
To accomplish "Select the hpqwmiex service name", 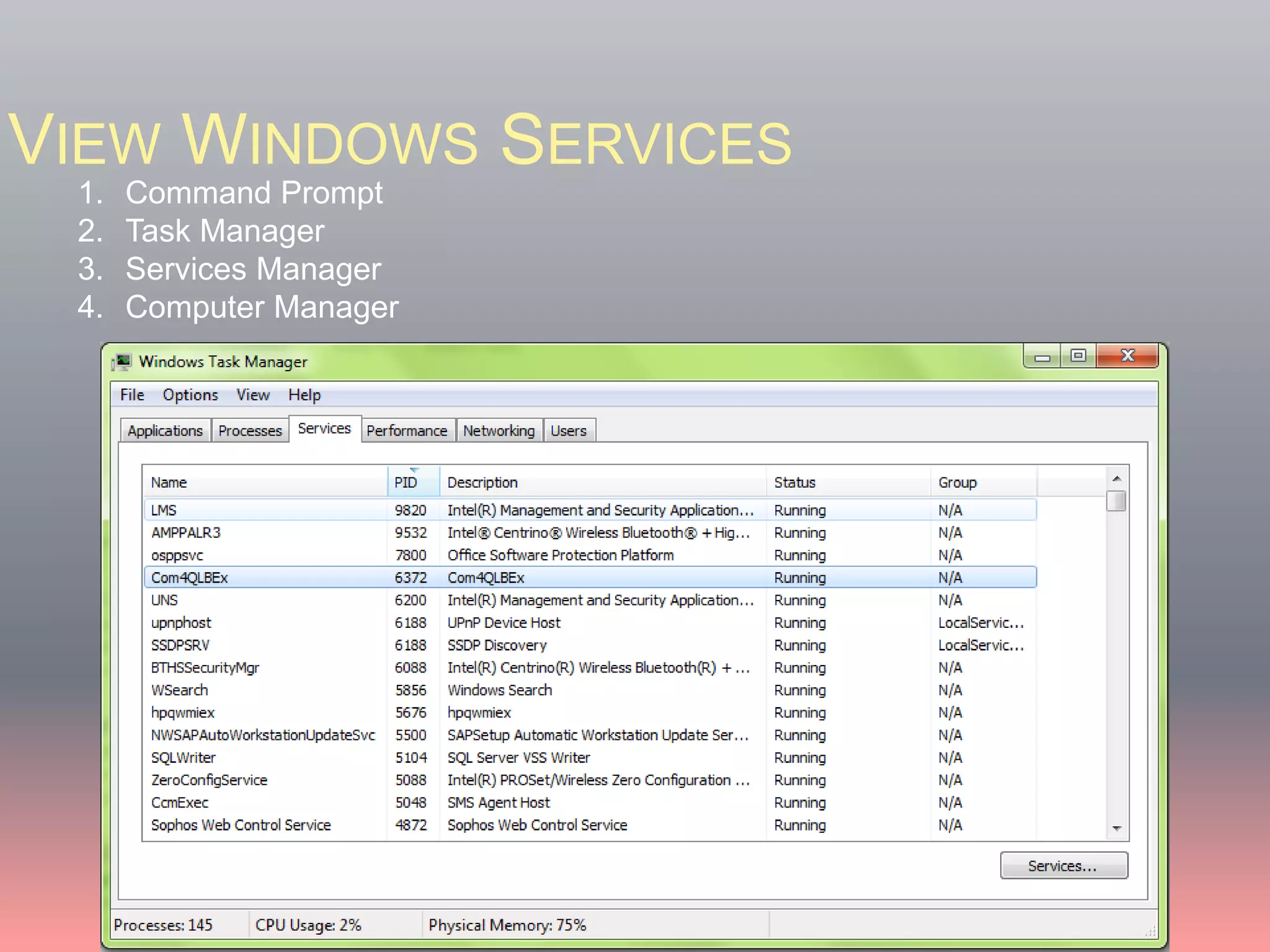I will [x=183, y=713].
